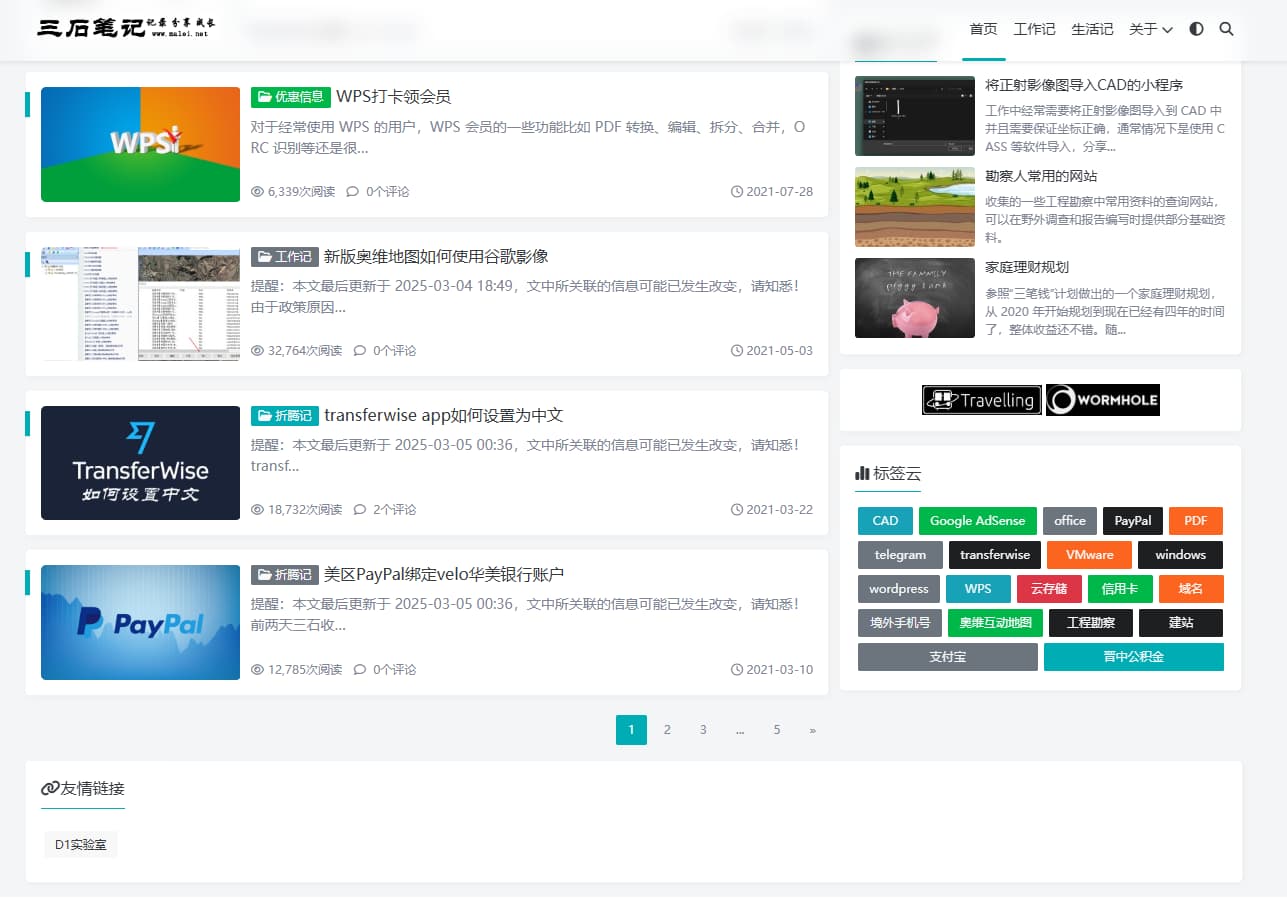Click the chain-link icon beside 友情链接
This screenshot has width=1287, height=916.
coord(49,789)
